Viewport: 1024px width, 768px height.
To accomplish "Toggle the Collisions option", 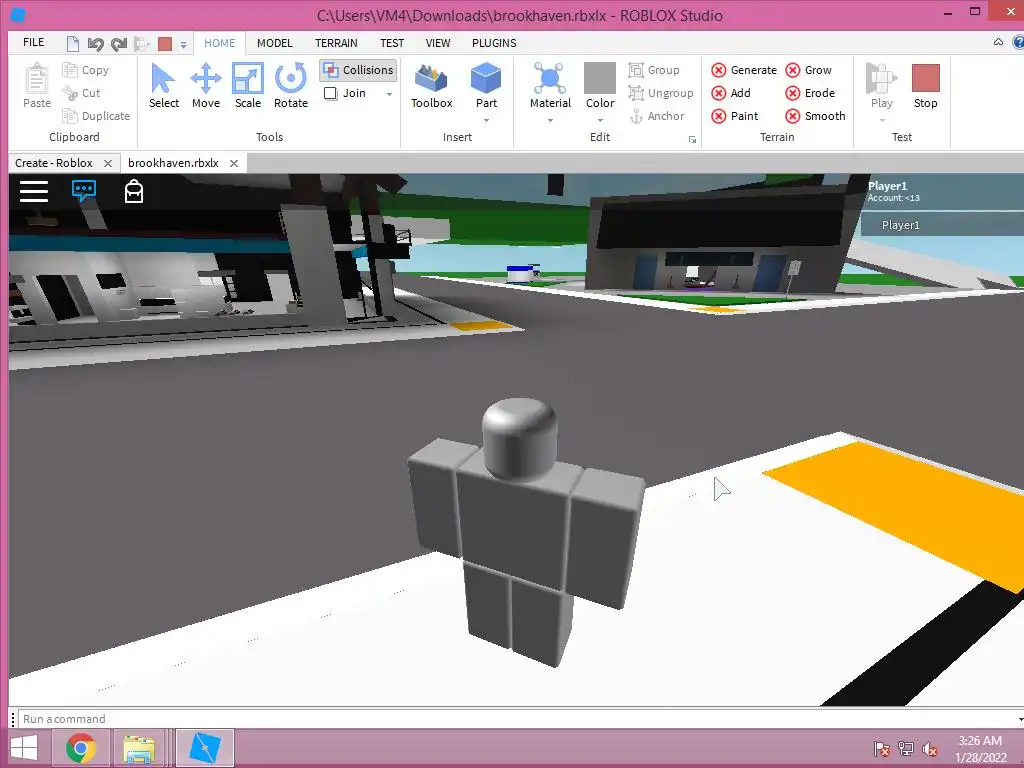I will click(358, 70).
